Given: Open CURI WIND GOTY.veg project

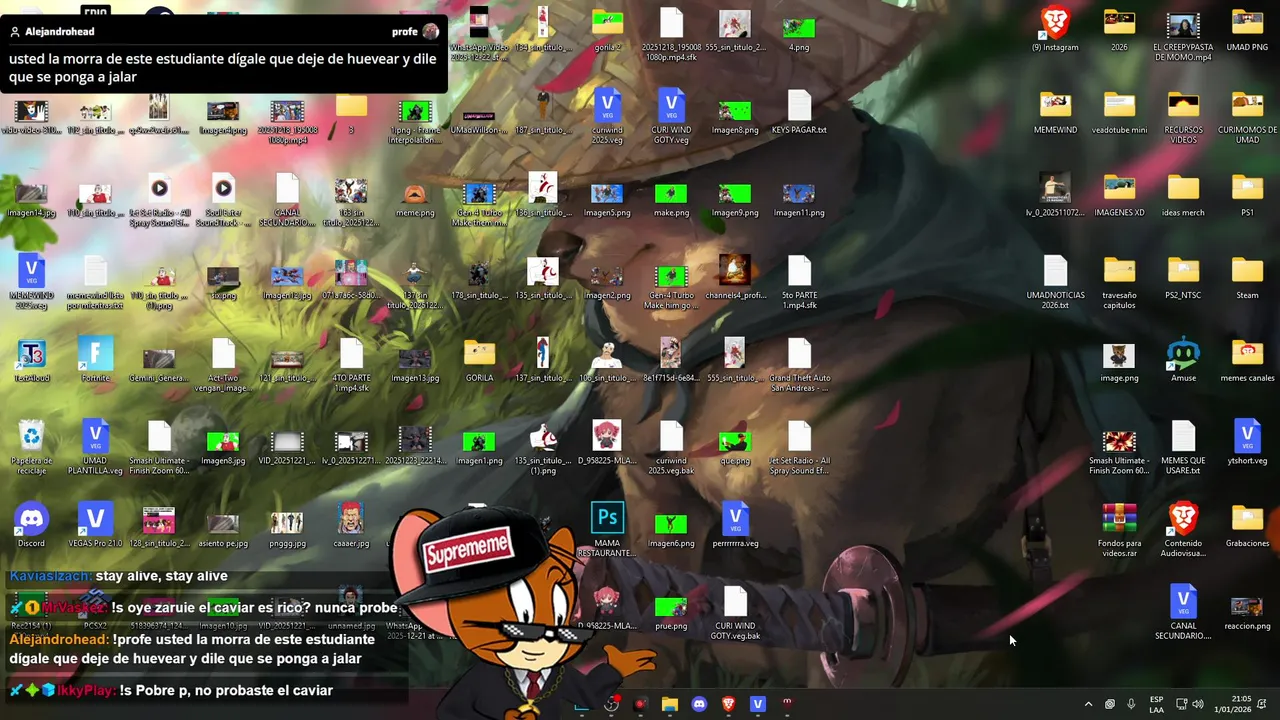Looking at the screenshot, I should pos(671,118).
